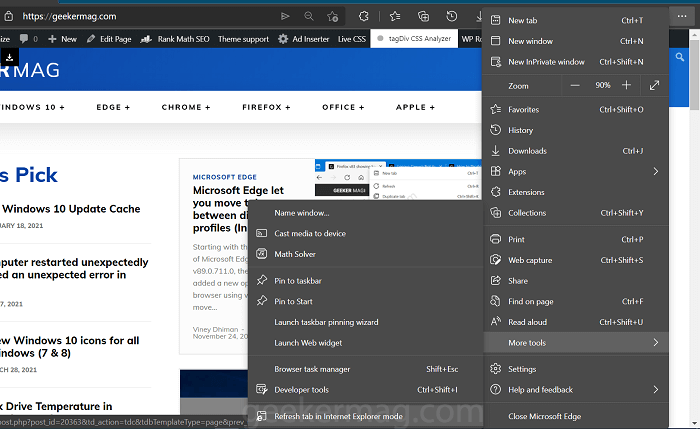The width and height of the screenshot is (700, 429).
Task: Click the toolbar Extensions puzzle icon
Action: 364,17
